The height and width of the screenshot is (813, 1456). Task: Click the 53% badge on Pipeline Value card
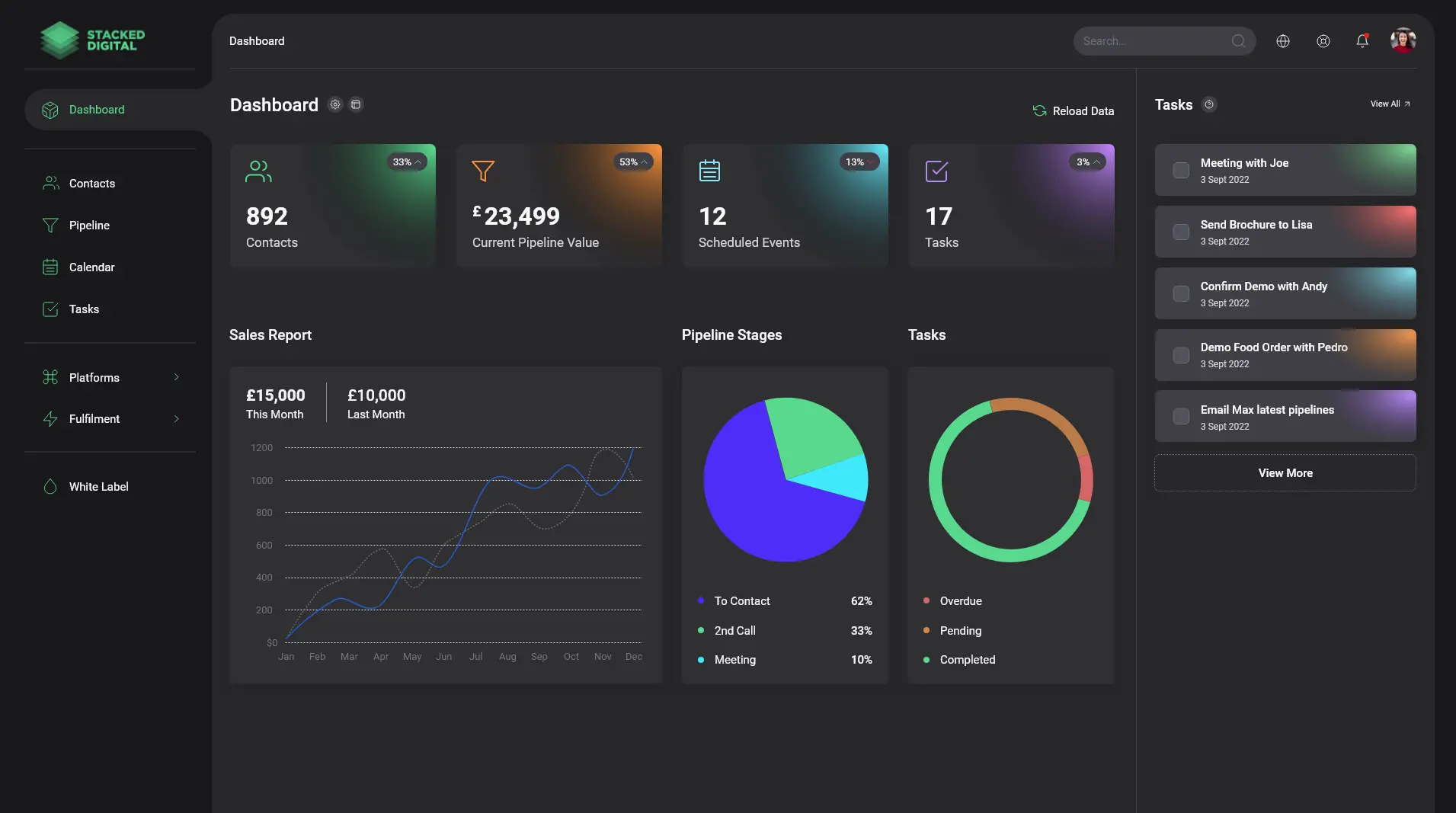point(633,162)
